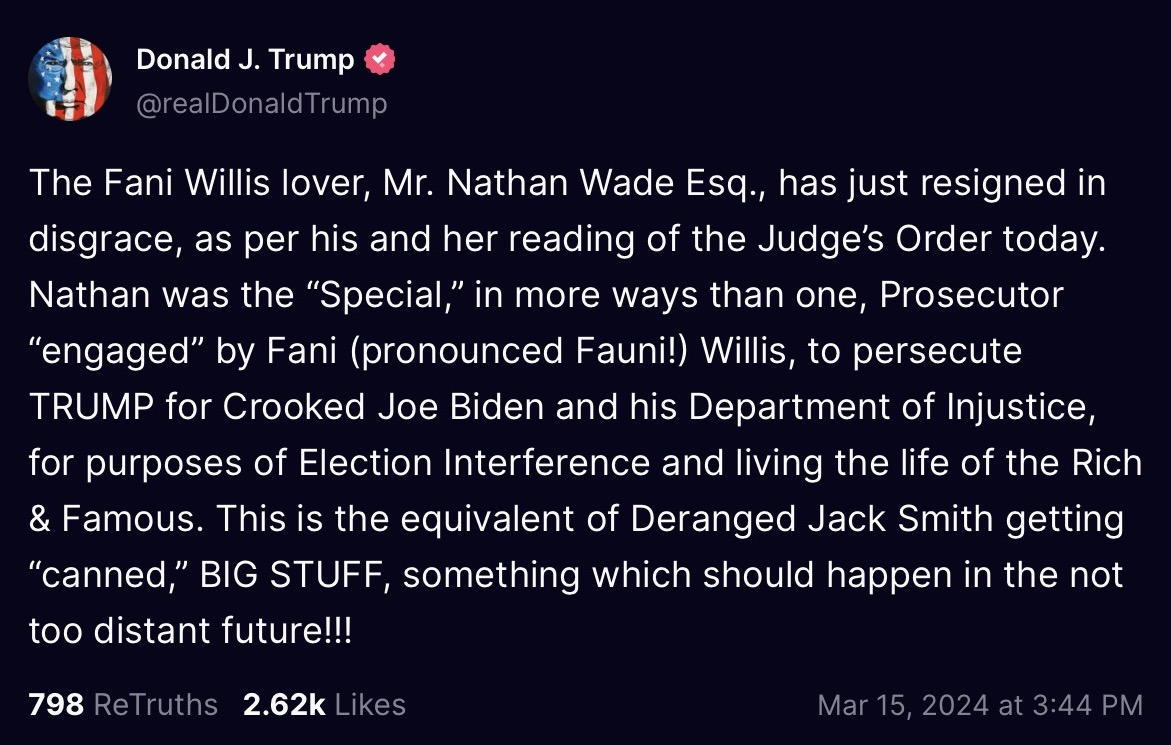Click the capitalized word TRUMP
This screenshot has height=745, width=1171.
coord(91,407)
